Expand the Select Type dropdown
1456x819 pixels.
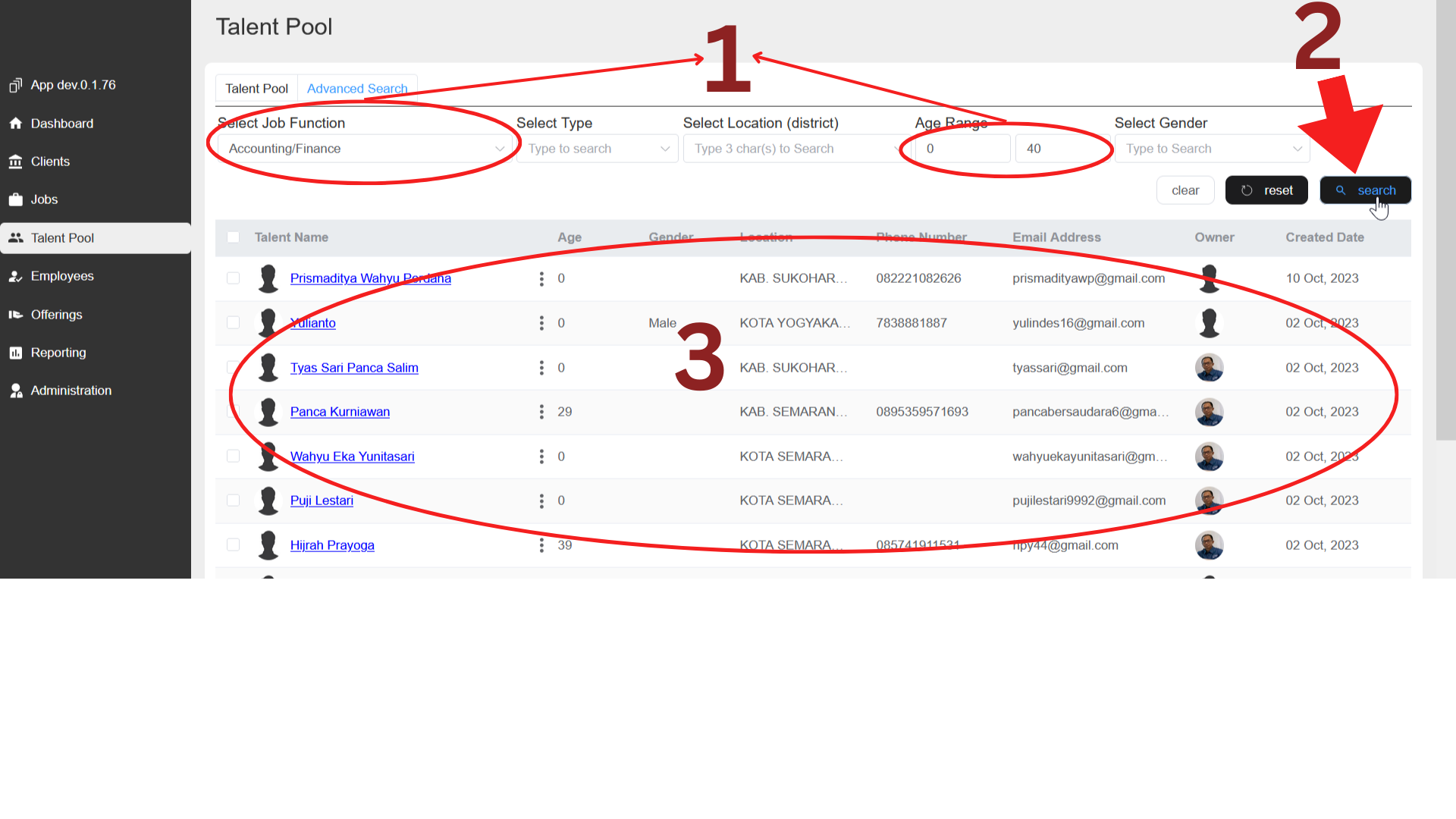click(598, 149)
